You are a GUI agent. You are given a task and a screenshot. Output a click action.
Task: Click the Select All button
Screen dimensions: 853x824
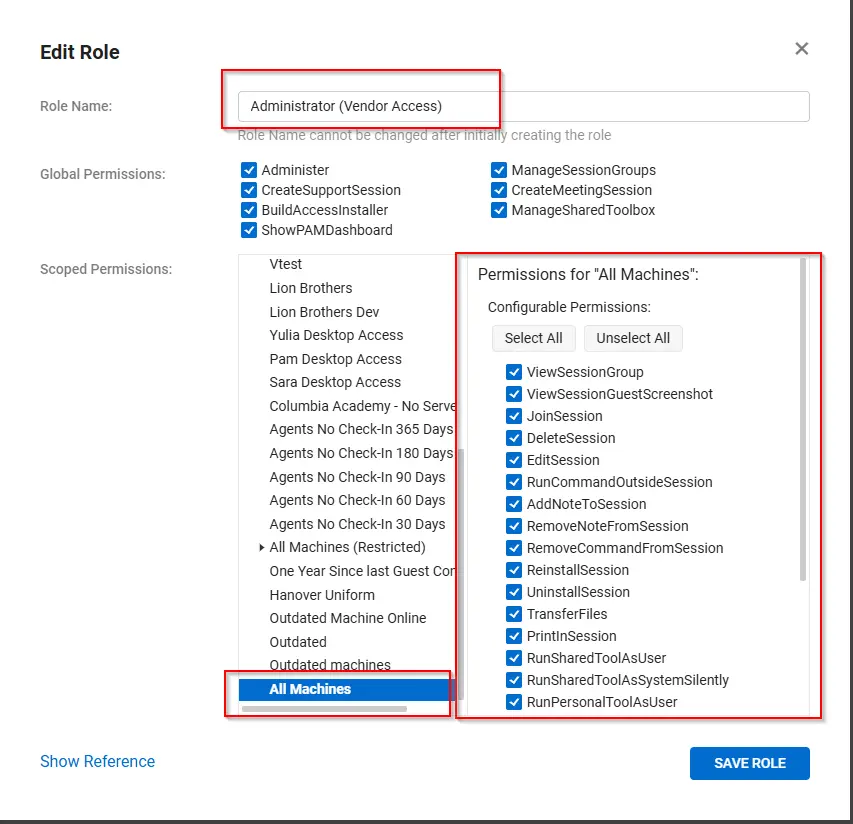tap(533, 338)
